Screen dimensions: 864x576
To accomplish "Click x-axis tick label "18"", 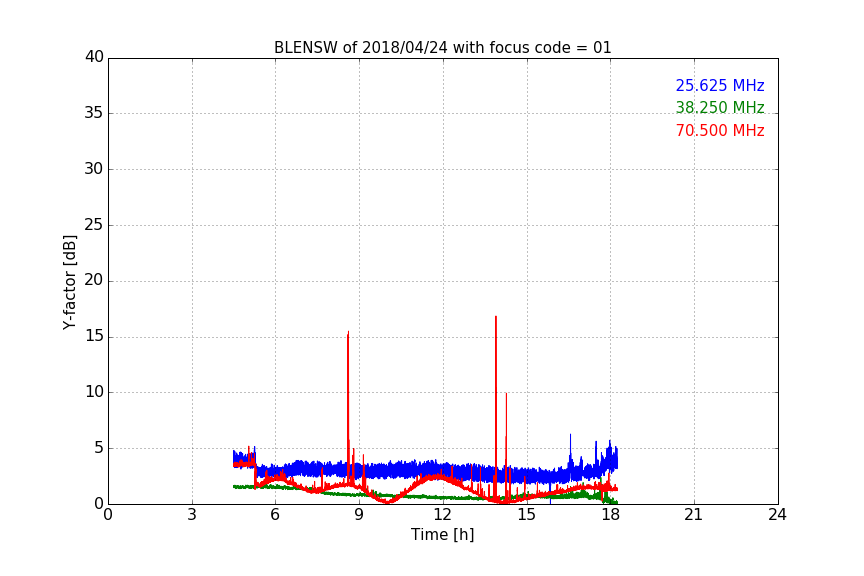I will coord(610,515).
